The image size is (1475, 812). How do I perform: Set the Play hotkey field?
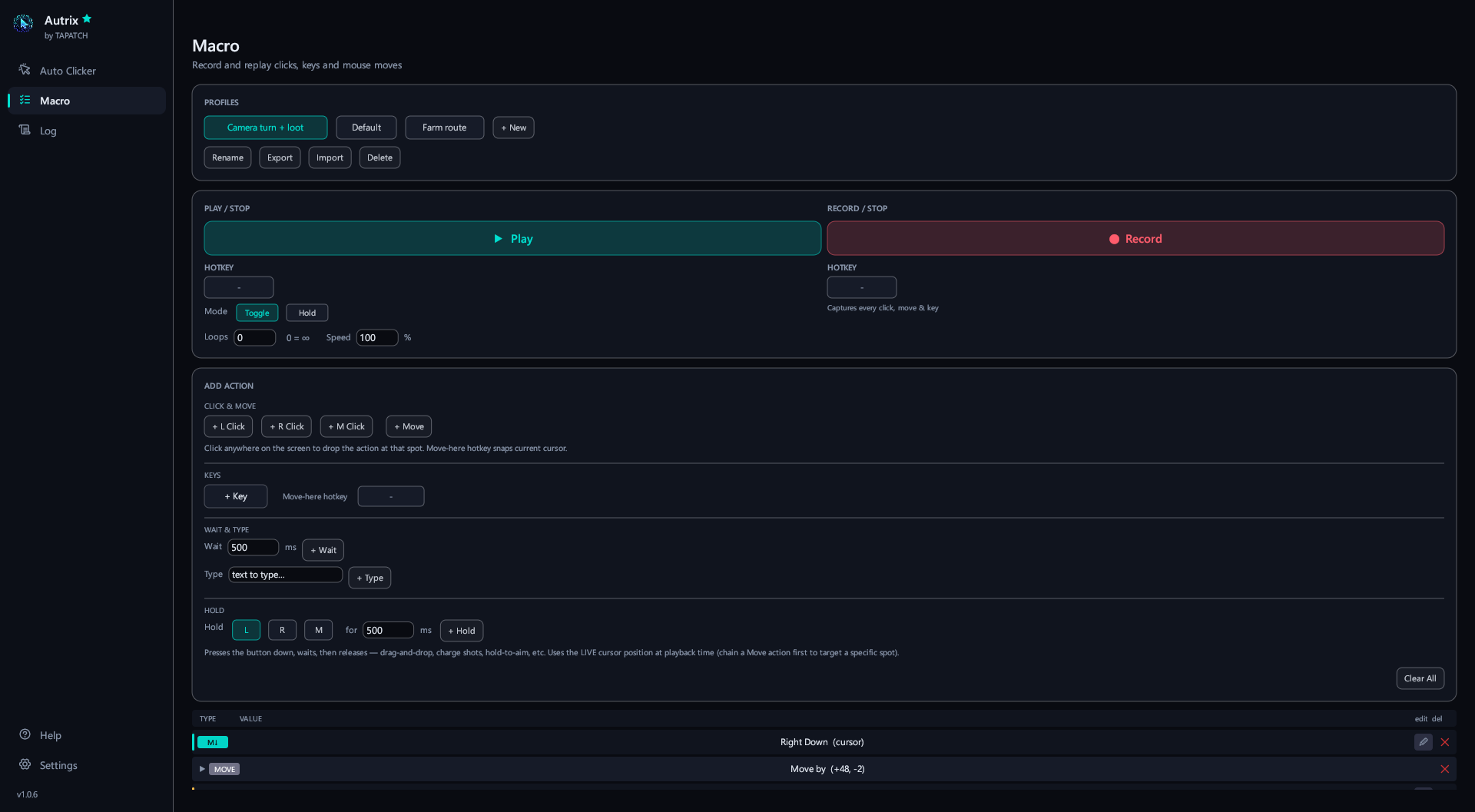pos(239,287)
